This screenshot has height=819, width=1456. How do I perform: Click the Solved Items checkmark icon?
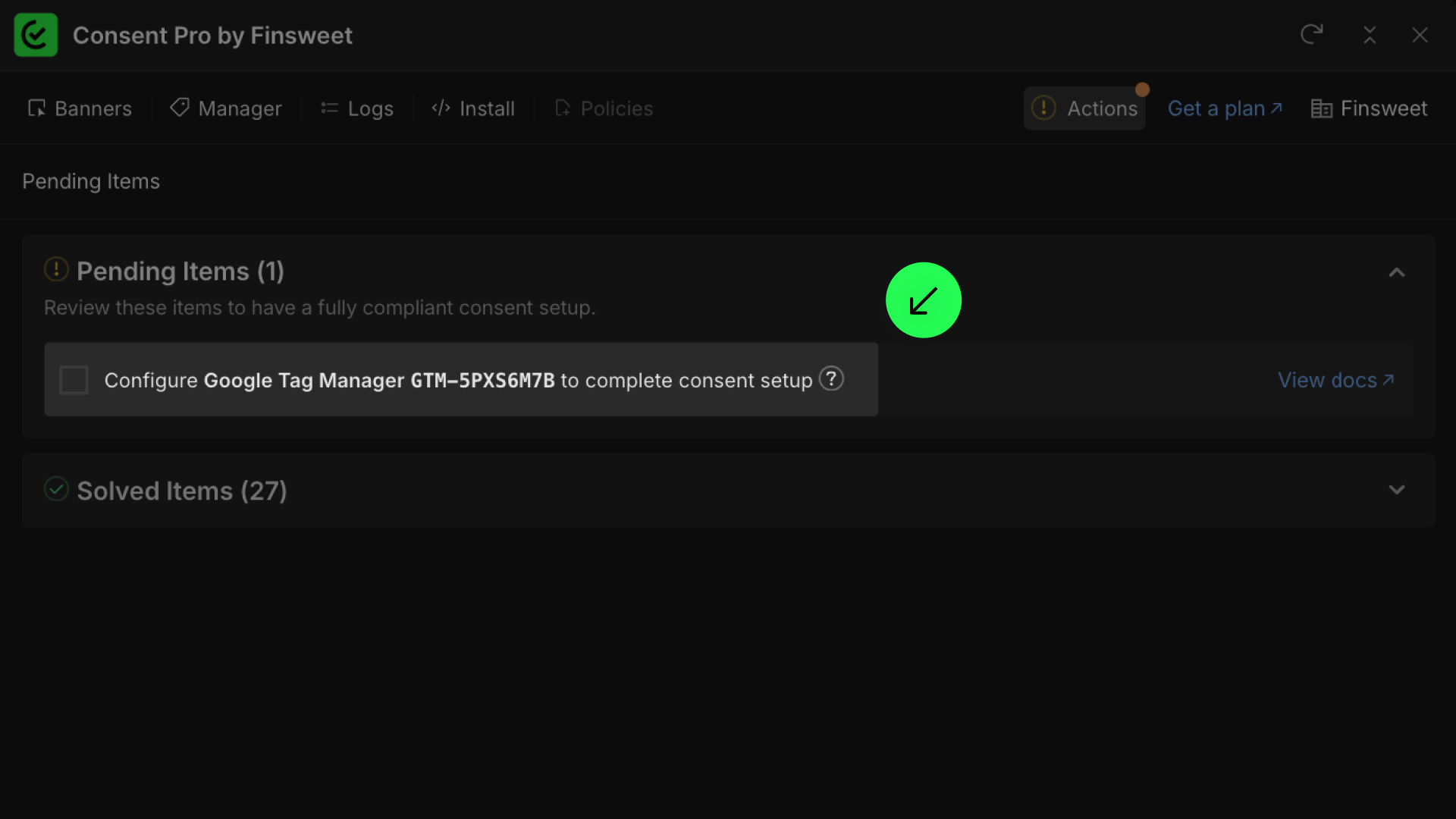point(56,489)
